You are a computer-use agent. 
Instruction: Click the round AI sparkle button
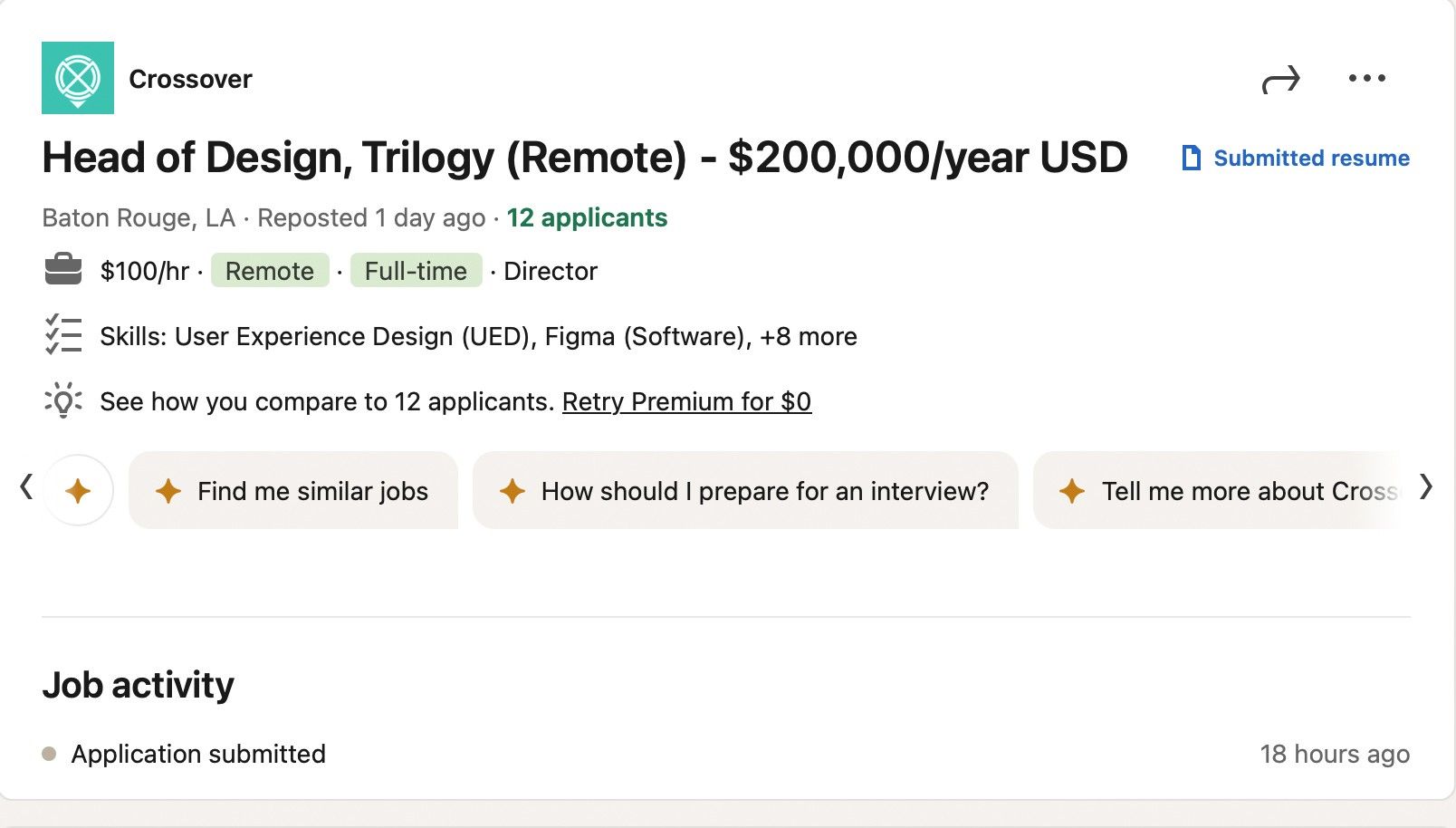[78, 490]
